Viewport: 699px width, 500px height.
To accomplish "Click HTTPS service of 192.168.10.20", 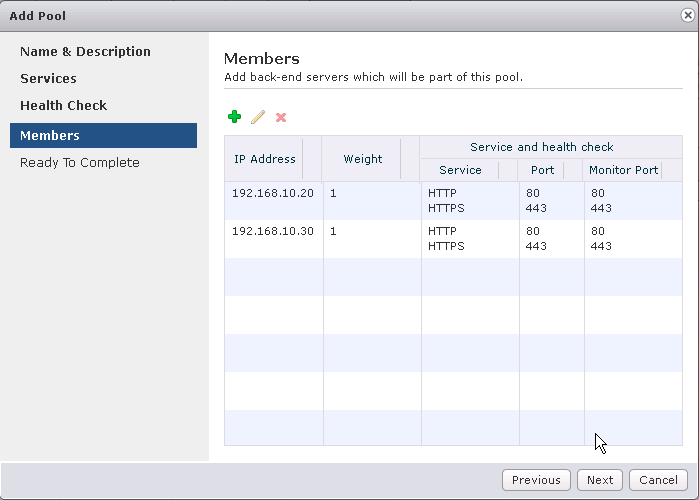I will tap(446, 208).
